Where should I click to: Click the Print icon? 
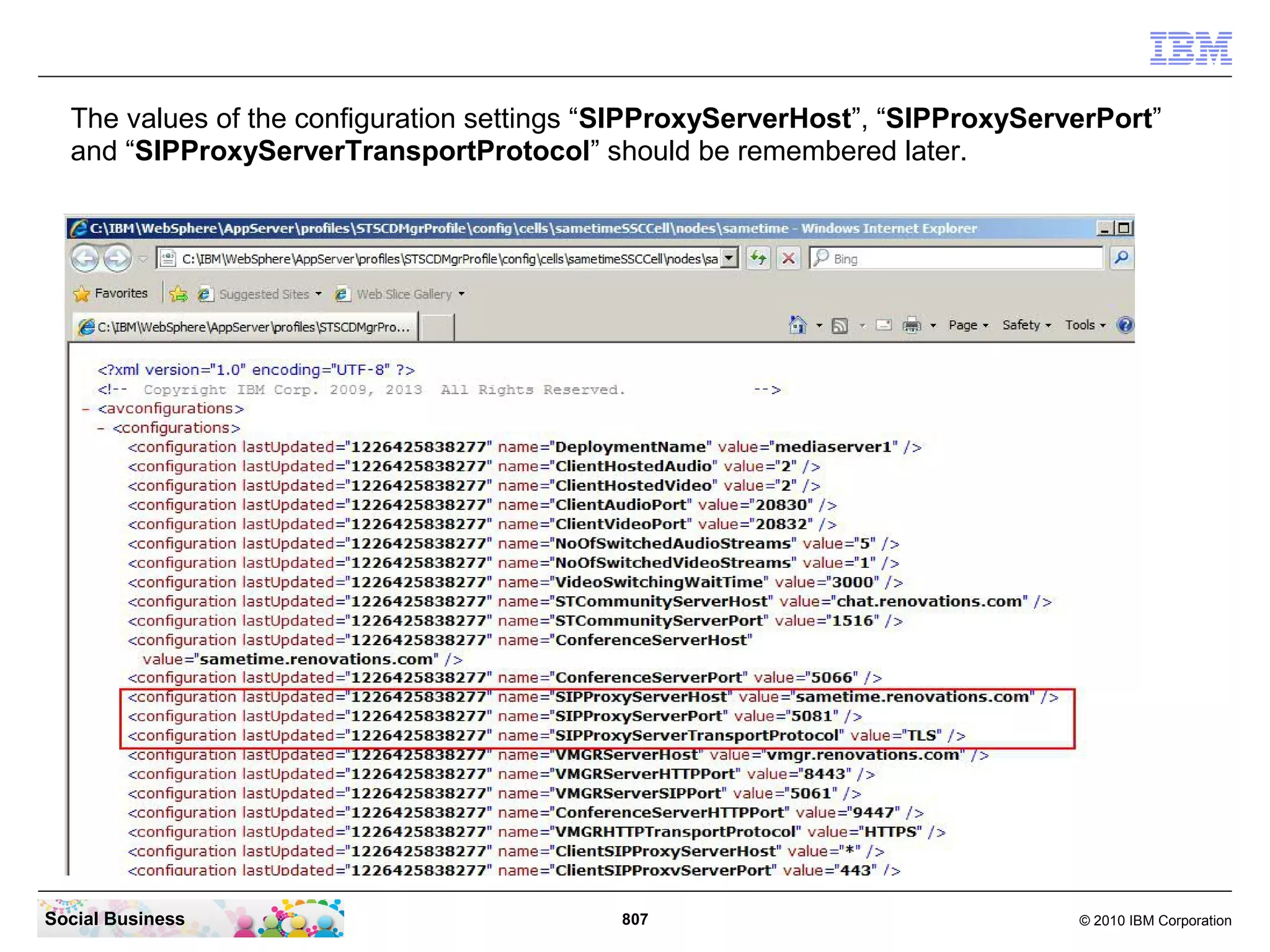point(912,325)
